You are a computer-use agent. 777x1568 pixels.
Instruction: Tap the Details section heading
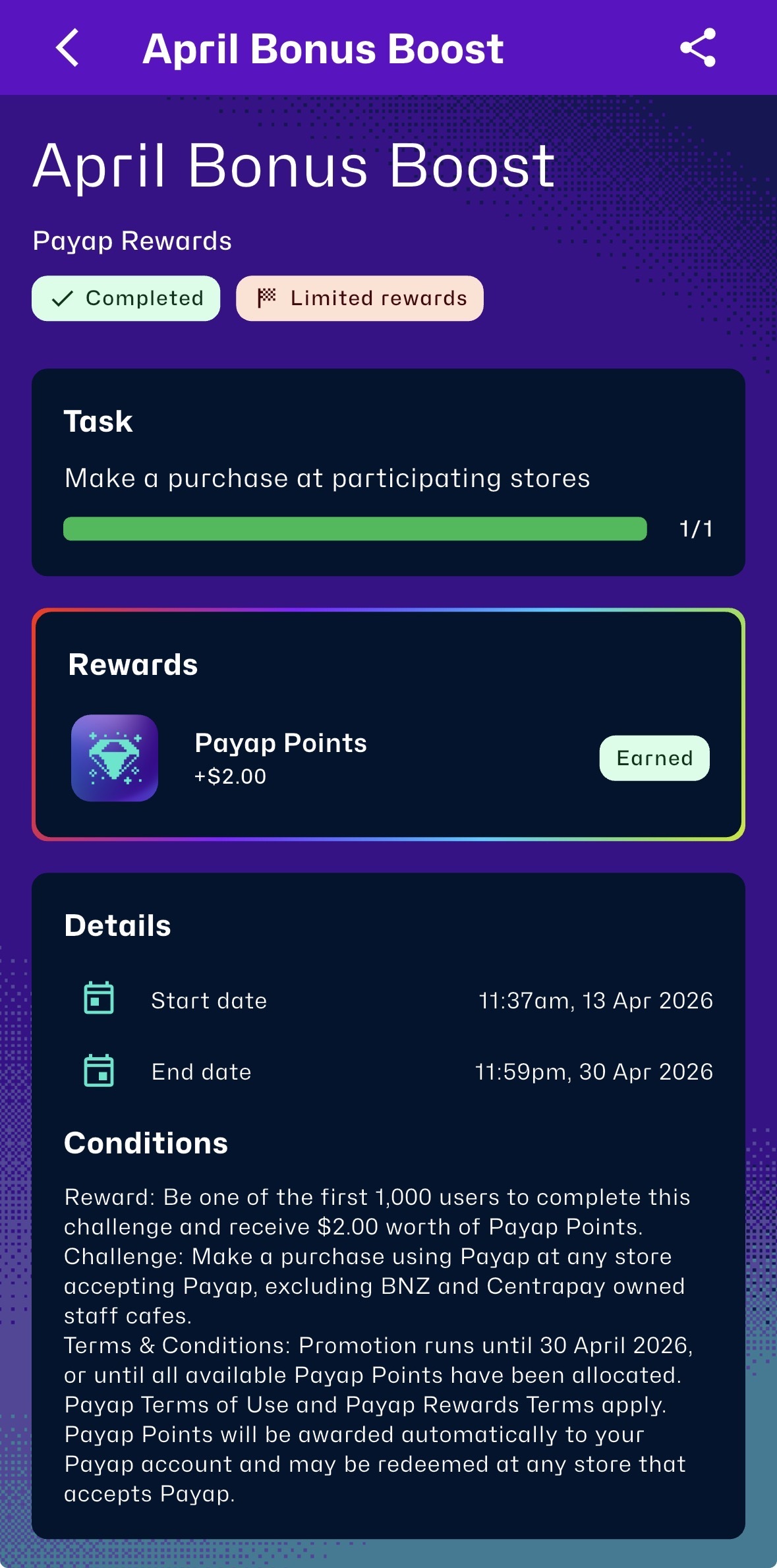point(118,925)
